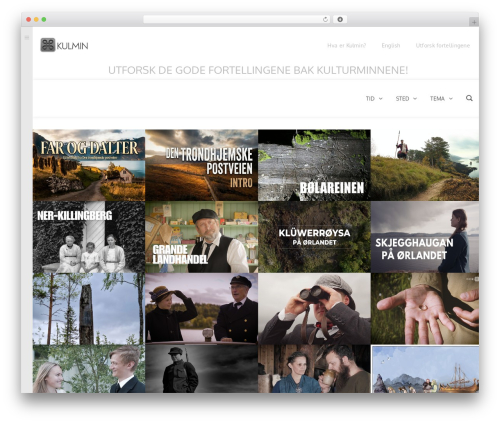The height and width of the screenshot is (423, 500).
Task: Open the Grande Landhandel story thumbnail
Action: tap(202, 237)
